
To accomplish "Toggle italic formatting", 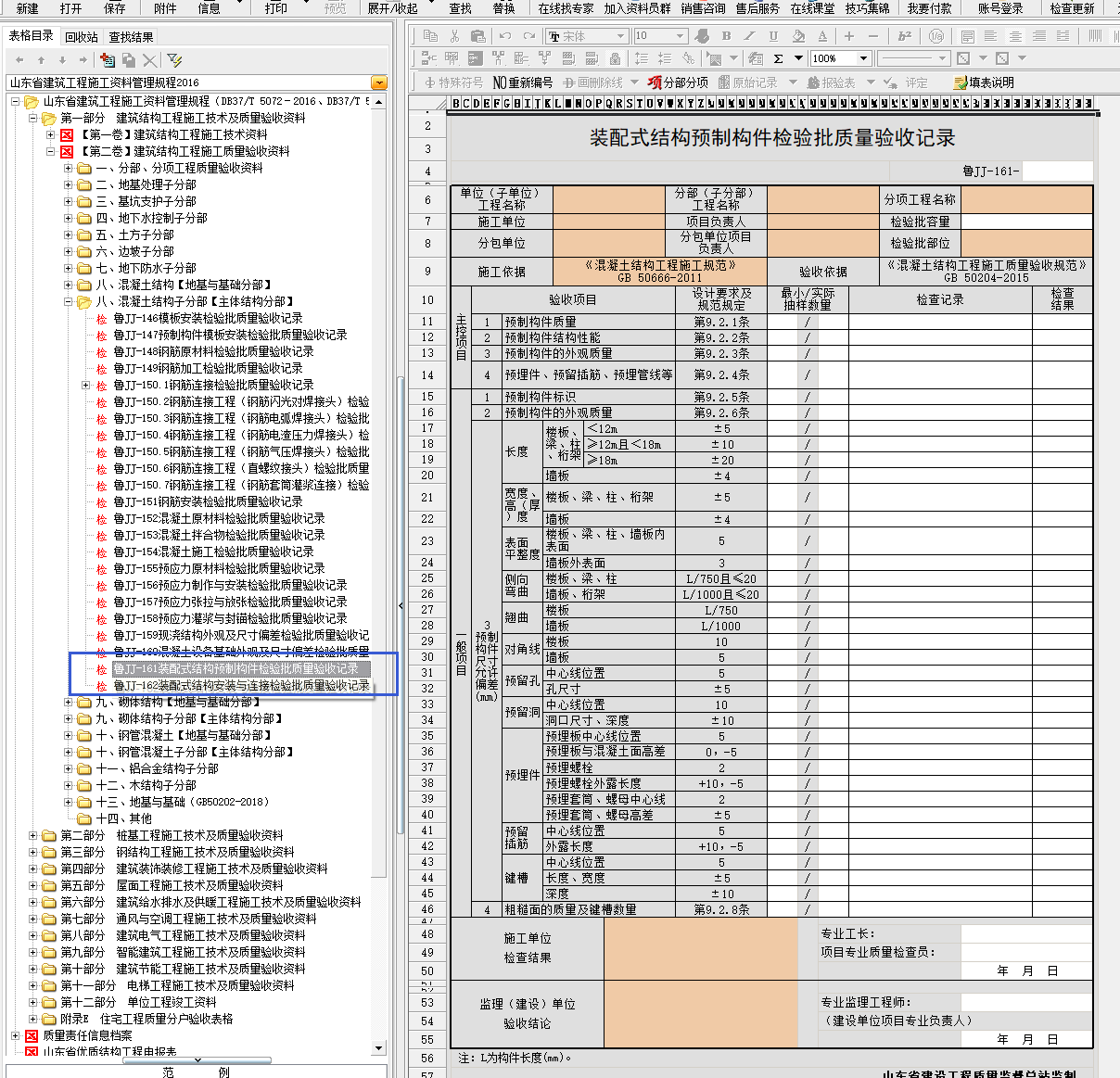I will point(750,35).
